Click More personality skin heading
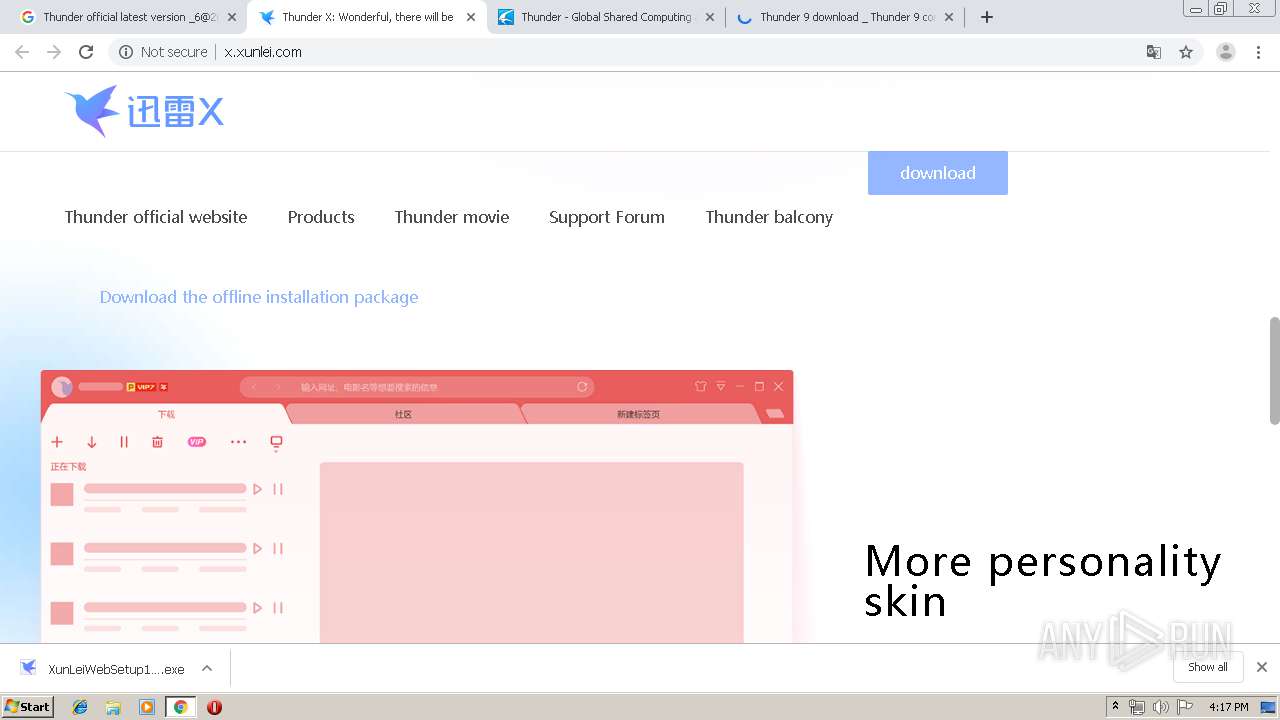The width and height of the screenshot is (1280, 720). [x=1043, y=580]
